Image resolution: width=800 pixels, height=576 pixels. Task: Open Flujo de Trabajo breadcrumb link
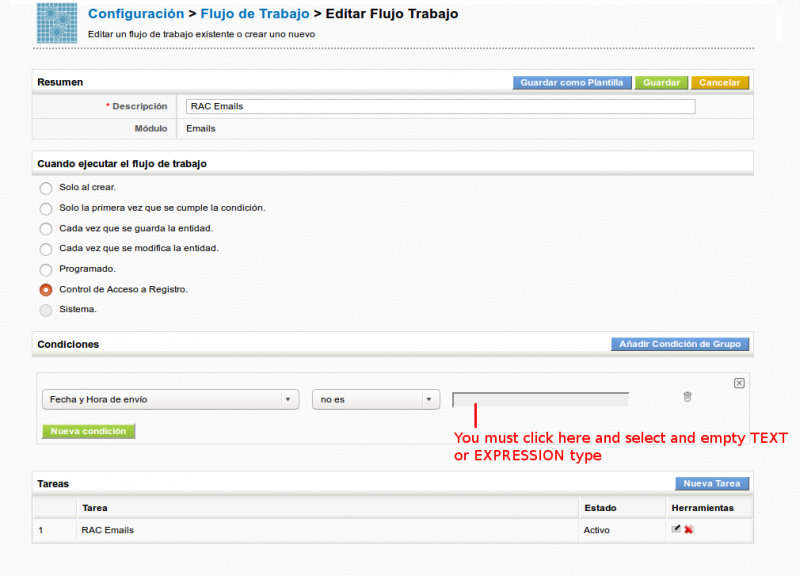pos(255,14)
